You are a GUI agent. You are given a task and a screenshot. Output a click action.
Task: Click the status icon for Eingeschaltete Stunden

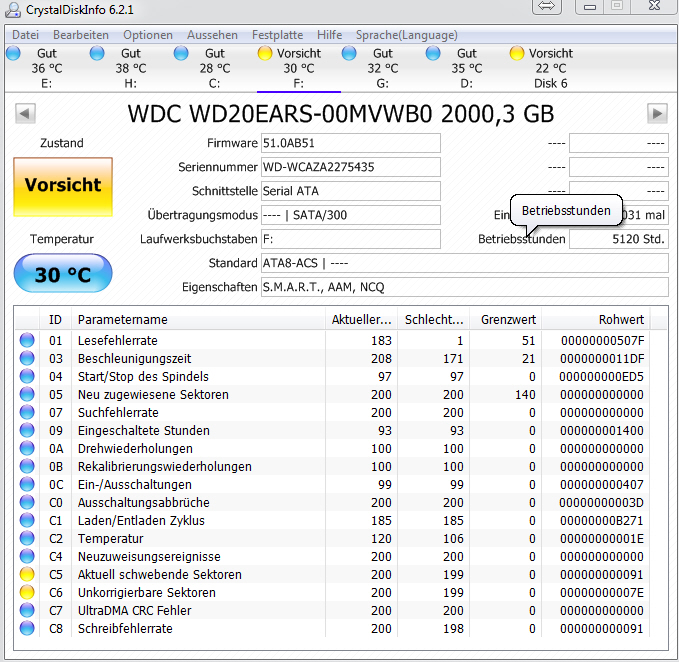point(27,430)
